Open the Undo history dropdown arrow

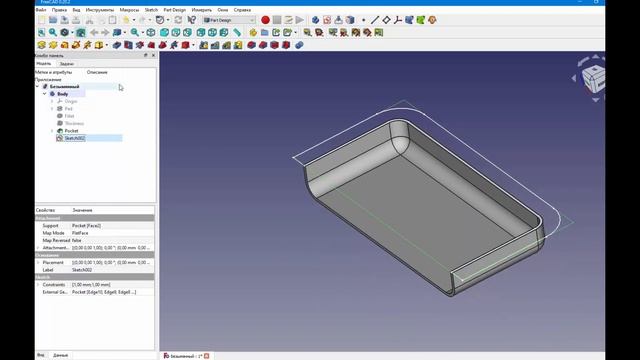click(x=134, y=20)
